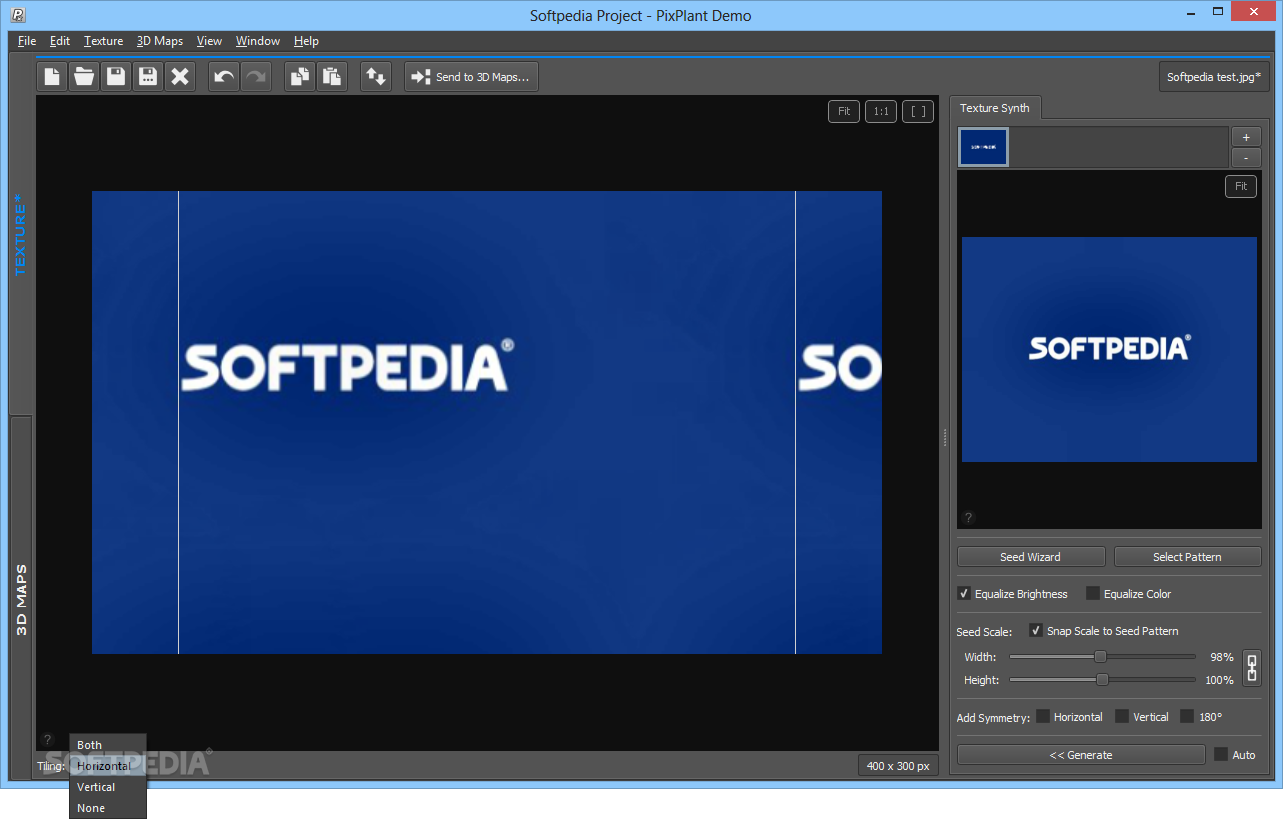Viewport: 1283px width, 819px height.
Task: Click the swap up-down arrows icon
Action: (x=376, y=77)
